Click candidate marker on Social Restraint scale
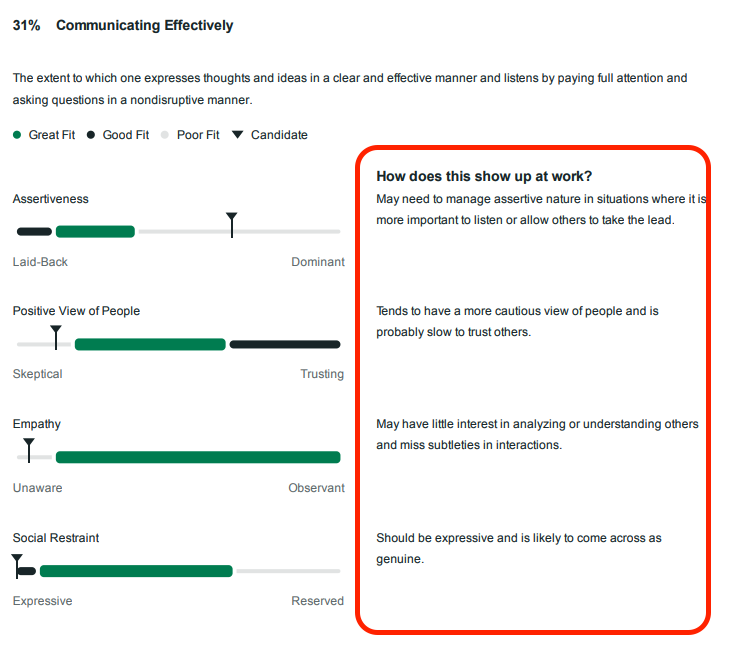The image size is (732, 654). (x=17, y=564)
